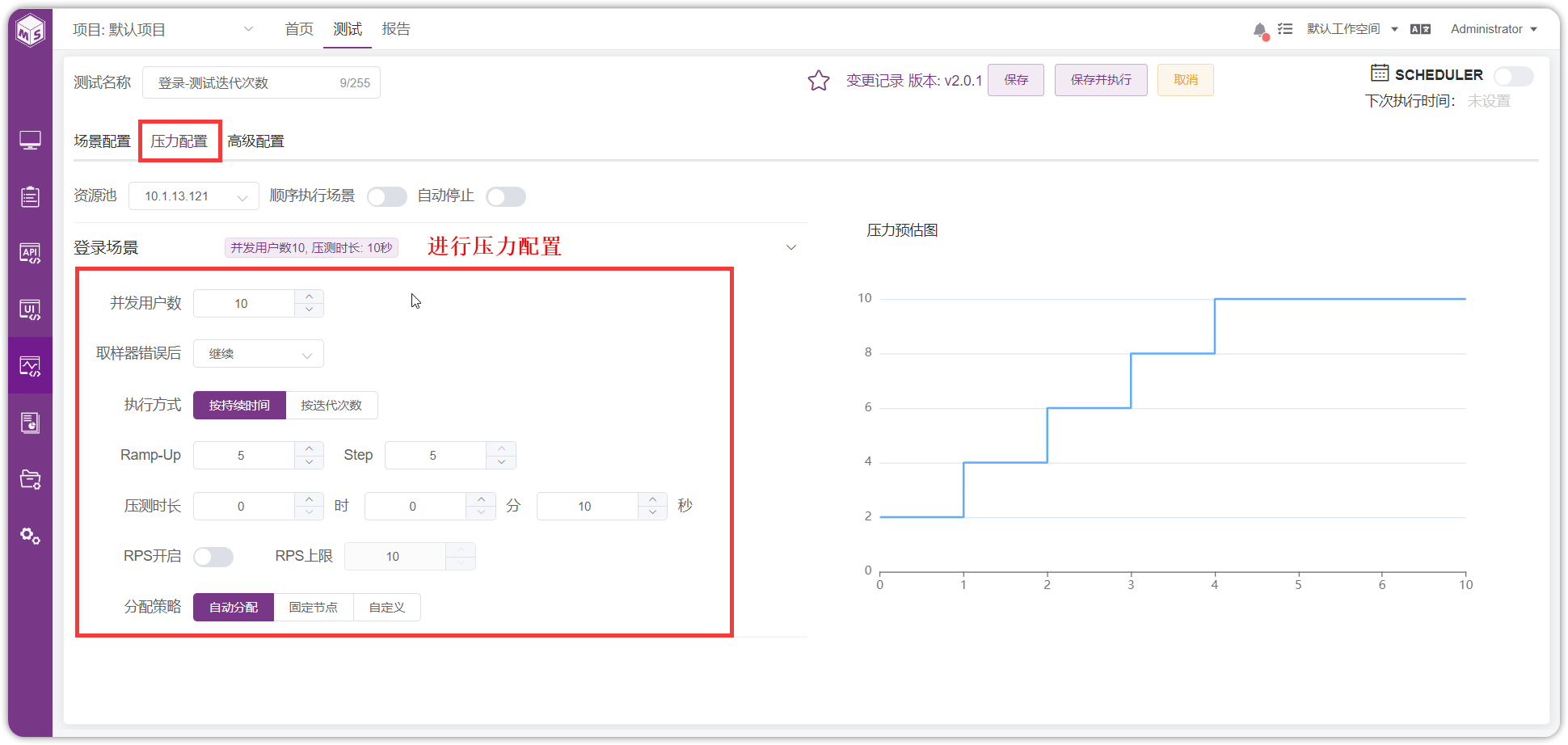Enable the RPS开启 switch
Image resolution: width=1568 pixels, height=745 pixels.
[213, 557]
